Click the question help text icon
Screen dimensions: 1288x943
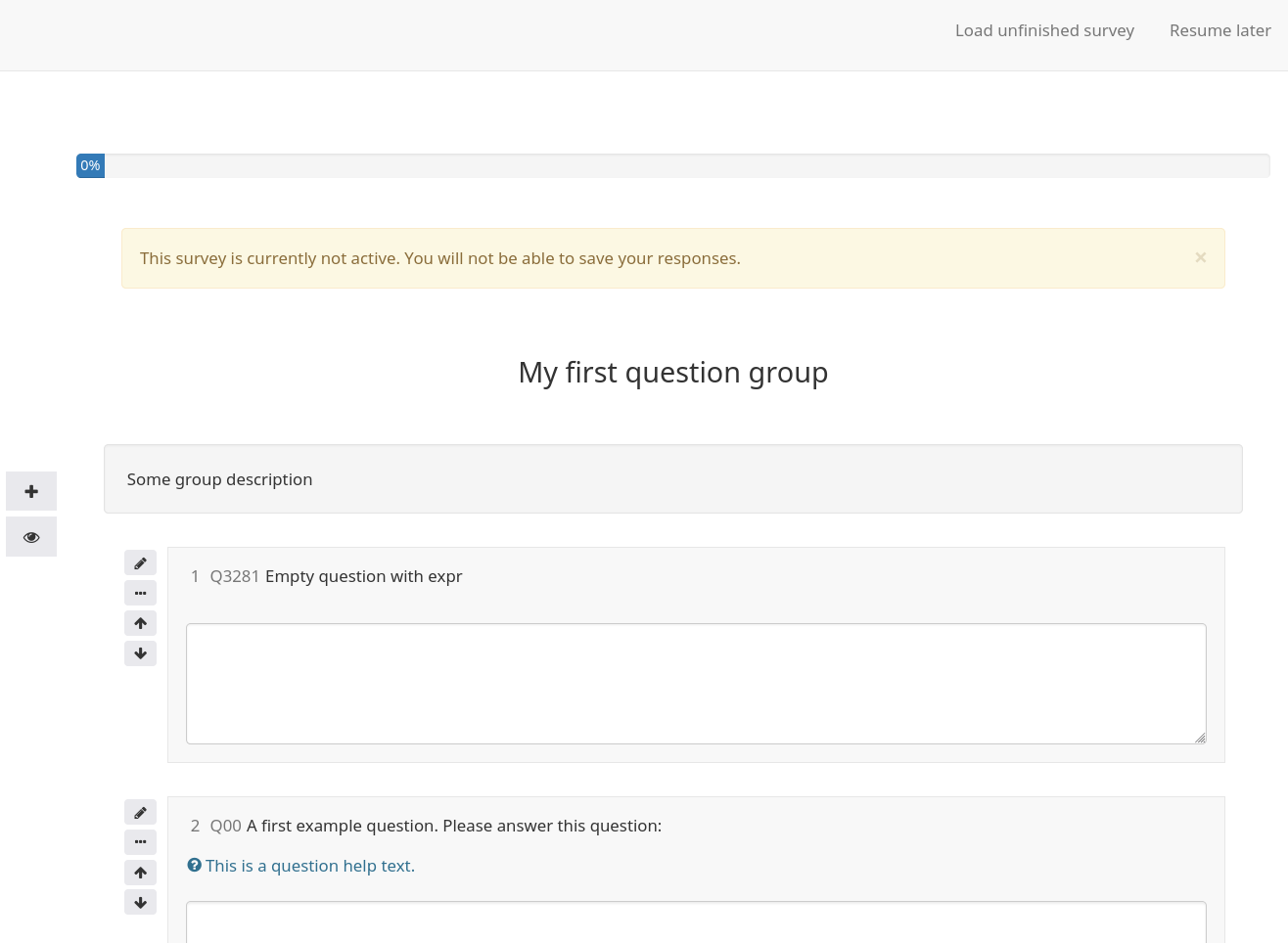pos(195,866)
